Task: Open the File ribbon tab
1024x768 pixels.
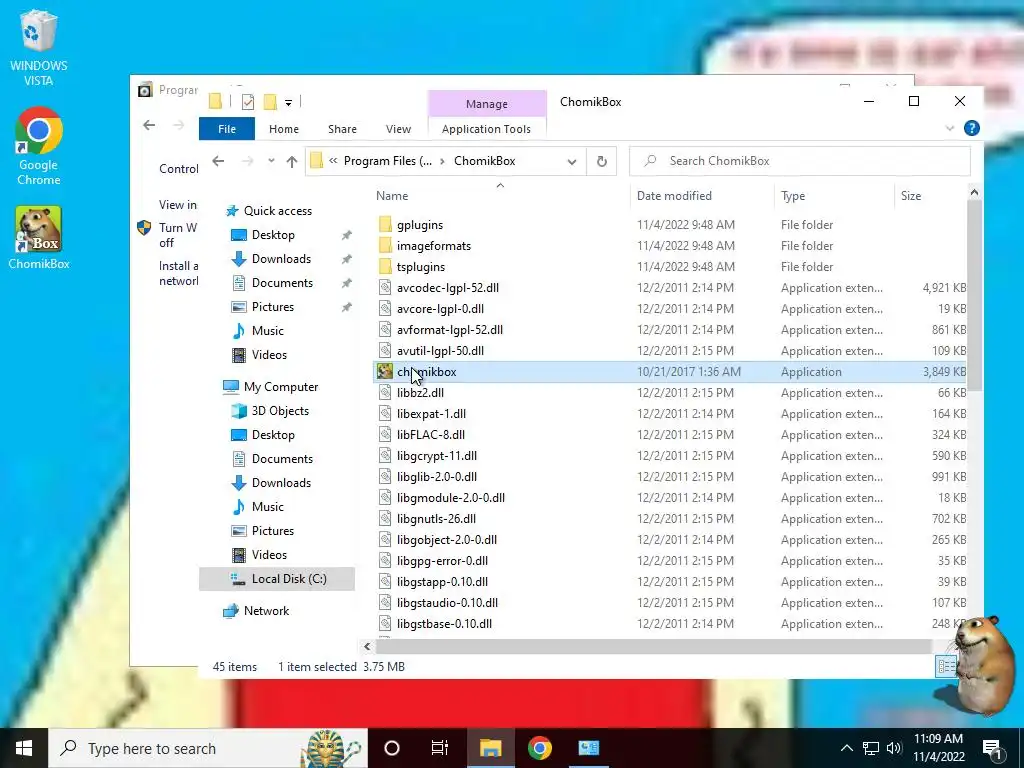Action: [x=227, y=129]
